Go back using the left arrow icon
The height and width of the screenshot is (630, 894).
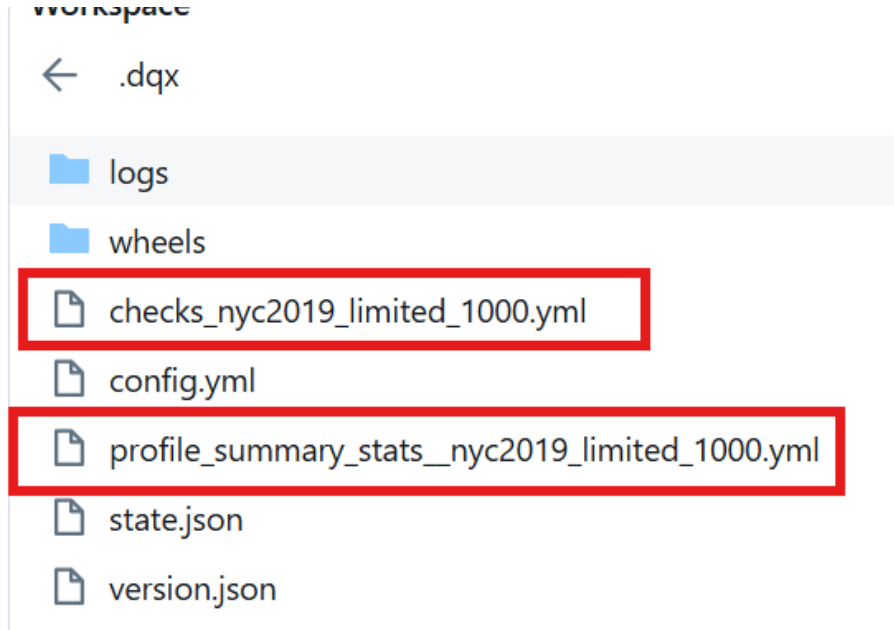click(x=60, y=75)
